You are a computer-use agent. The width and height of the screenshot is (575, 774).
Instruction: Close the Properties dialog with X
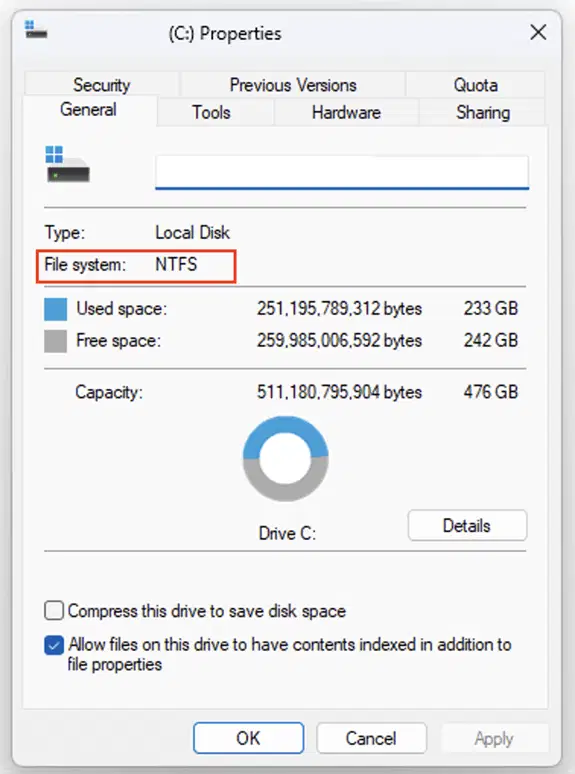click(x=538, y=33)
